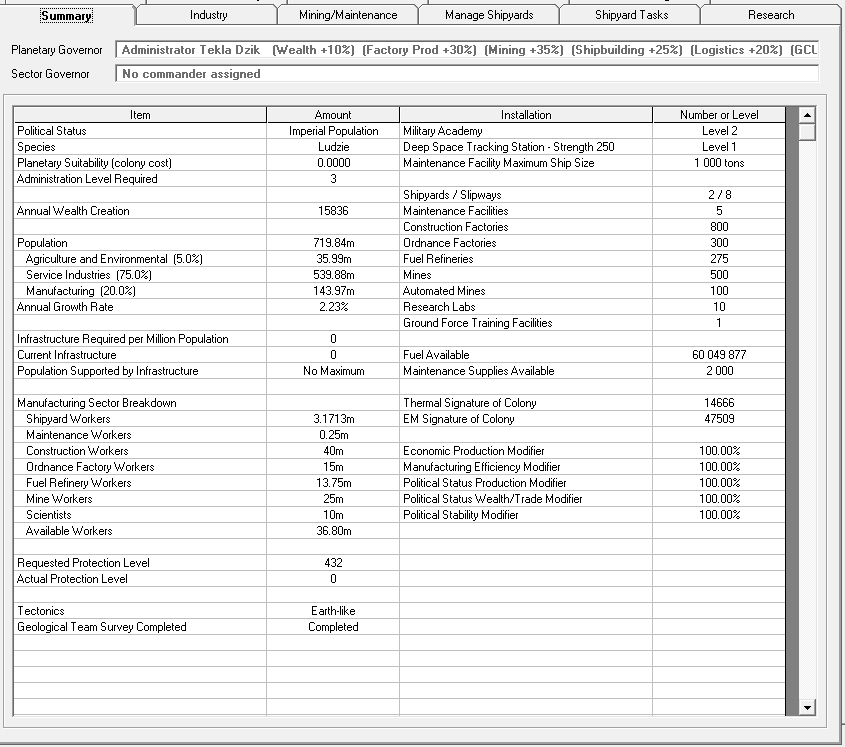The image size is (845, 747).
Task: Click the Planetary Governor field
Action: click(467, 50)
